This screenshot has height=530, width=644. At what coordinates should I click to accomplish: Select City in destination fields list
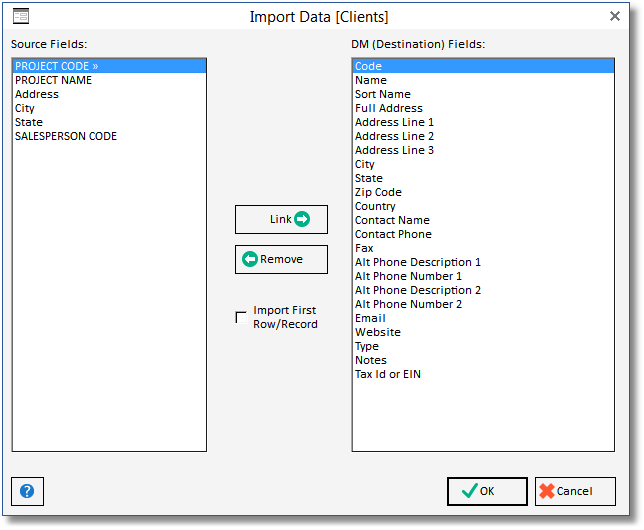click(483, 164)
